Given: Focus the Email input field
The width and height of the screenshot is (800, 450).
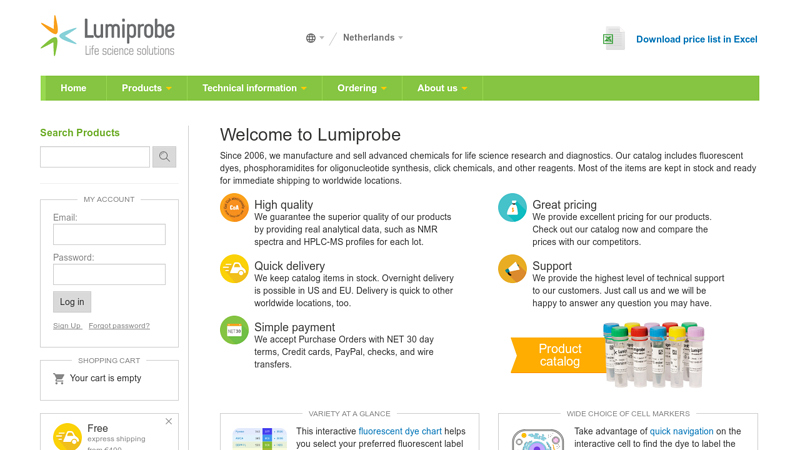Looking at the screenshot, I should point(109,234).
